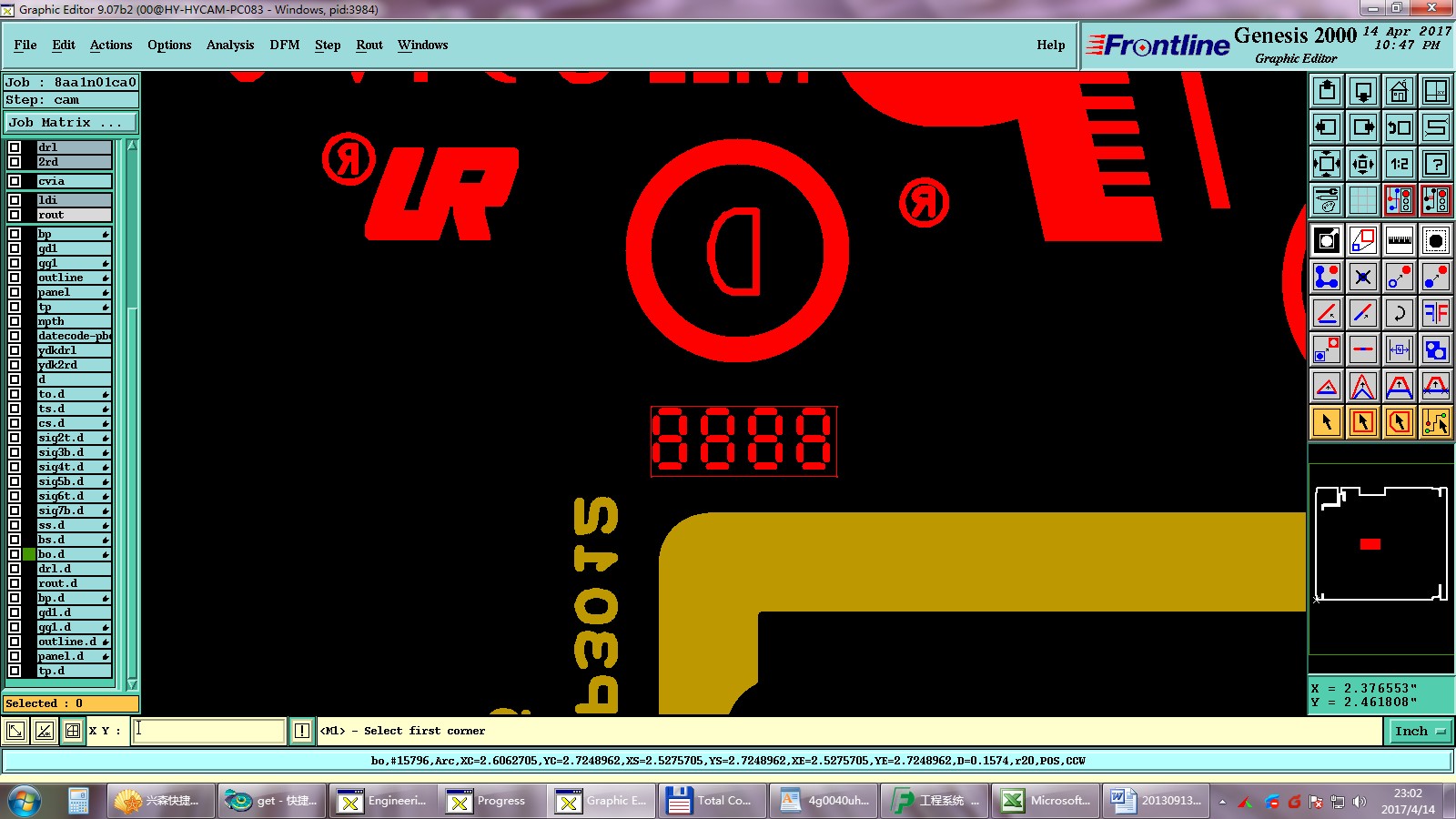Image resolution: width=1456 pixels, height=819 pixels.
Task: Open the Progress window taskbar item
Action: tap(490, 801)
